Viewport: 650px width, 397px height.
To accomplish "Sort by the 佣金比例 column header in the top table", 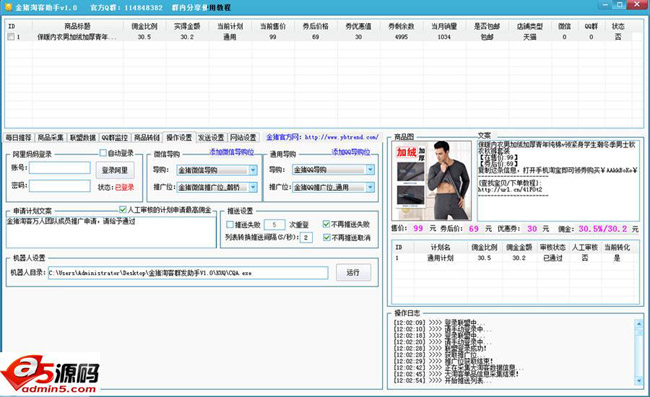I will pos(144,27).
